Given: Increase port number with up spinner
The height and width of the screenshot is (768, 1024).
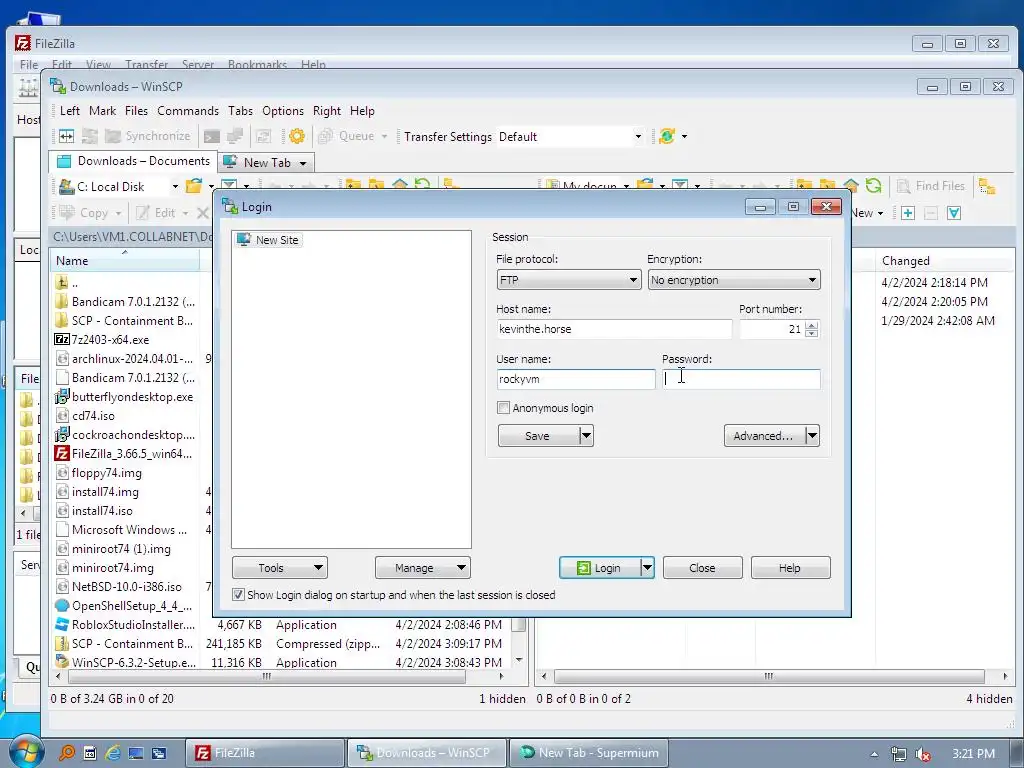Looking at the screenshot, I should (812, 325).
